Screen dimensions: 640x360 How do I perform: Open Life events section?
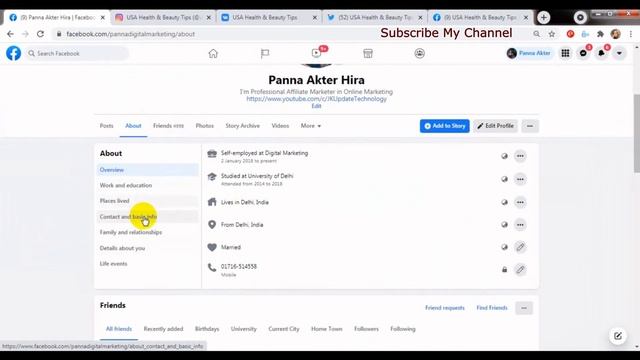[148, 264]
